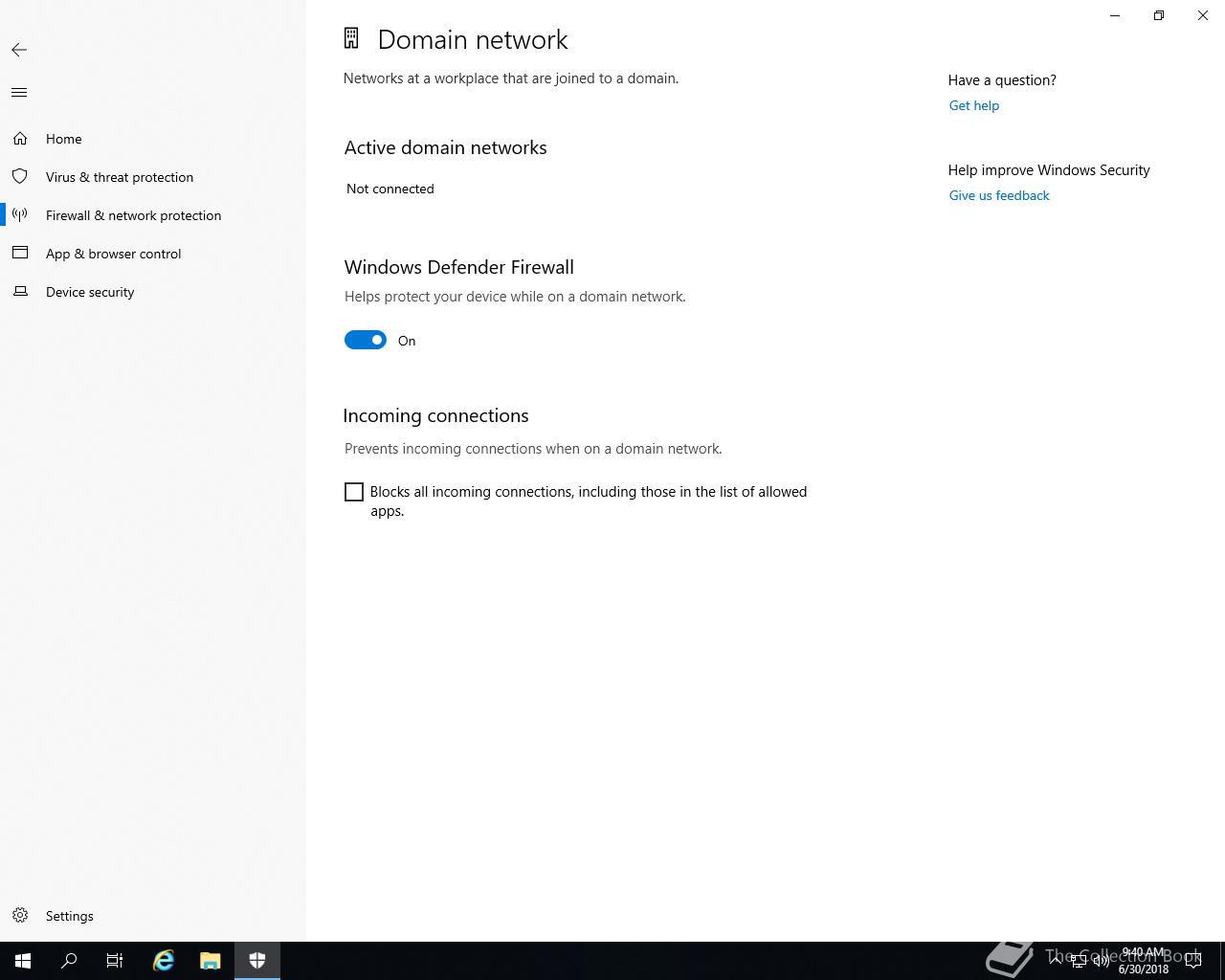Screen dimensions: 1225x980
Task: Select Virus & threat protection
Action: pyautogui.click(x=153, y=177)
